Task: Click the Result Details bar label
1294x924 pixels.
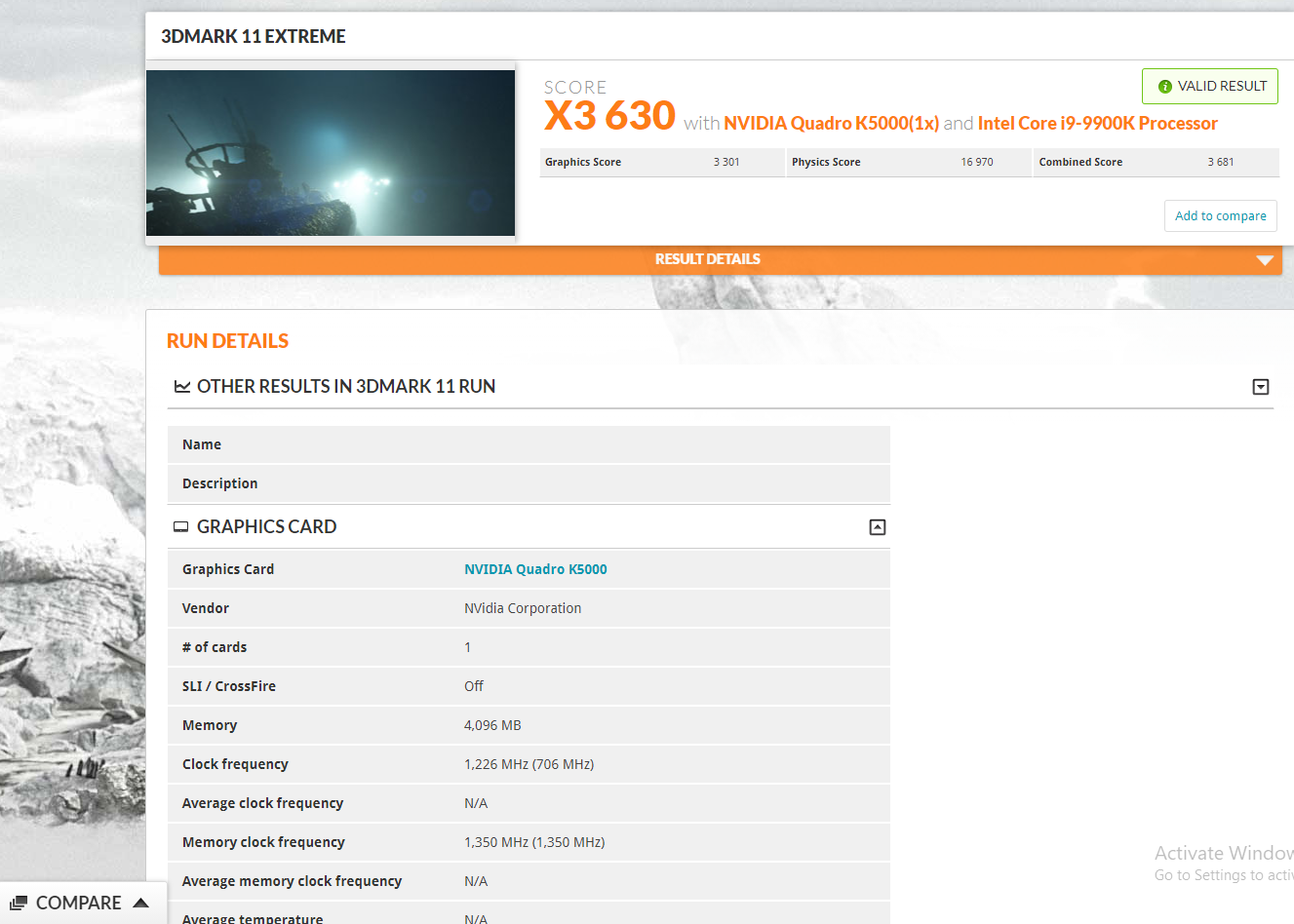Action: (708, 259)
